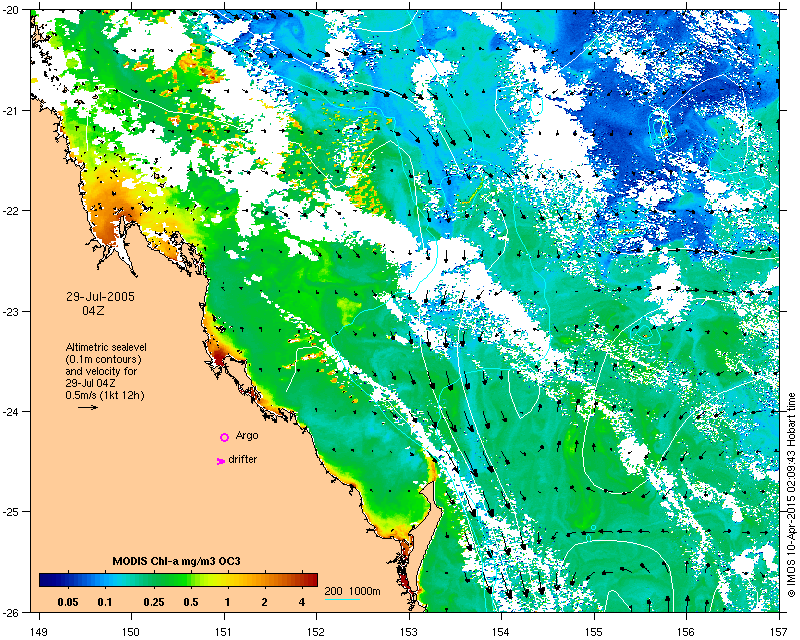Click the latitude axis label "-20"

(12, 10)
